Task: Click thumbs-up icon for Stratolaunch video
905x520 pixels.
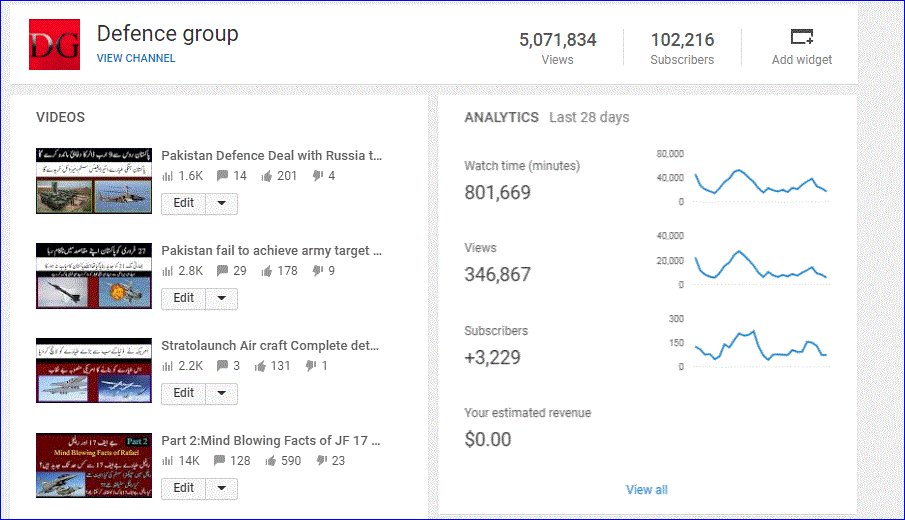Action: (260, 366)
